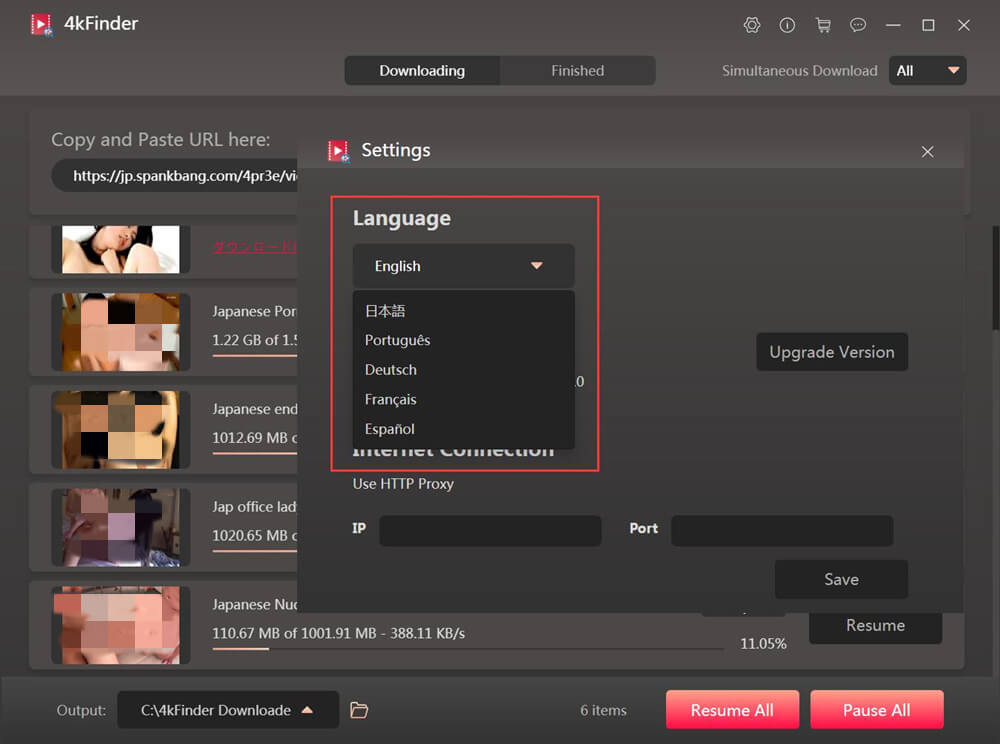Click the info icon in title bar
Screen dimensions: 1000x744
point(787,25)
